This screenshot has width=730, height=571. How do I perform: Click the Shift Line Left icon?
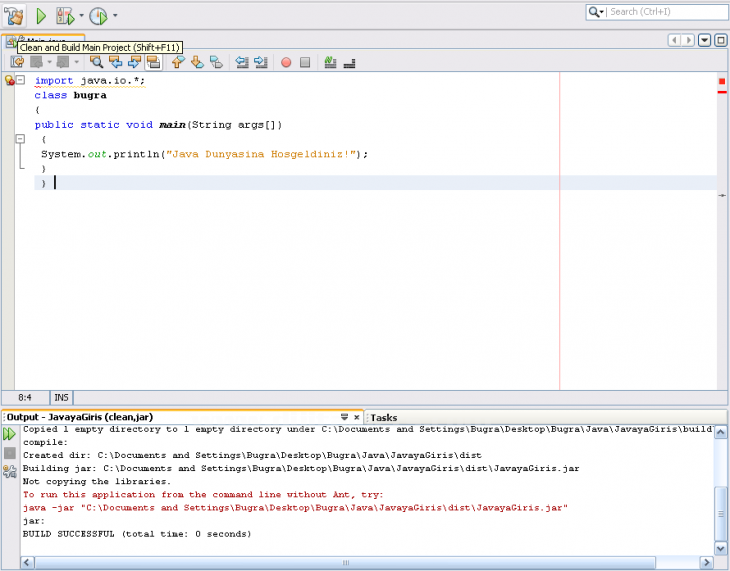(242, 62)
